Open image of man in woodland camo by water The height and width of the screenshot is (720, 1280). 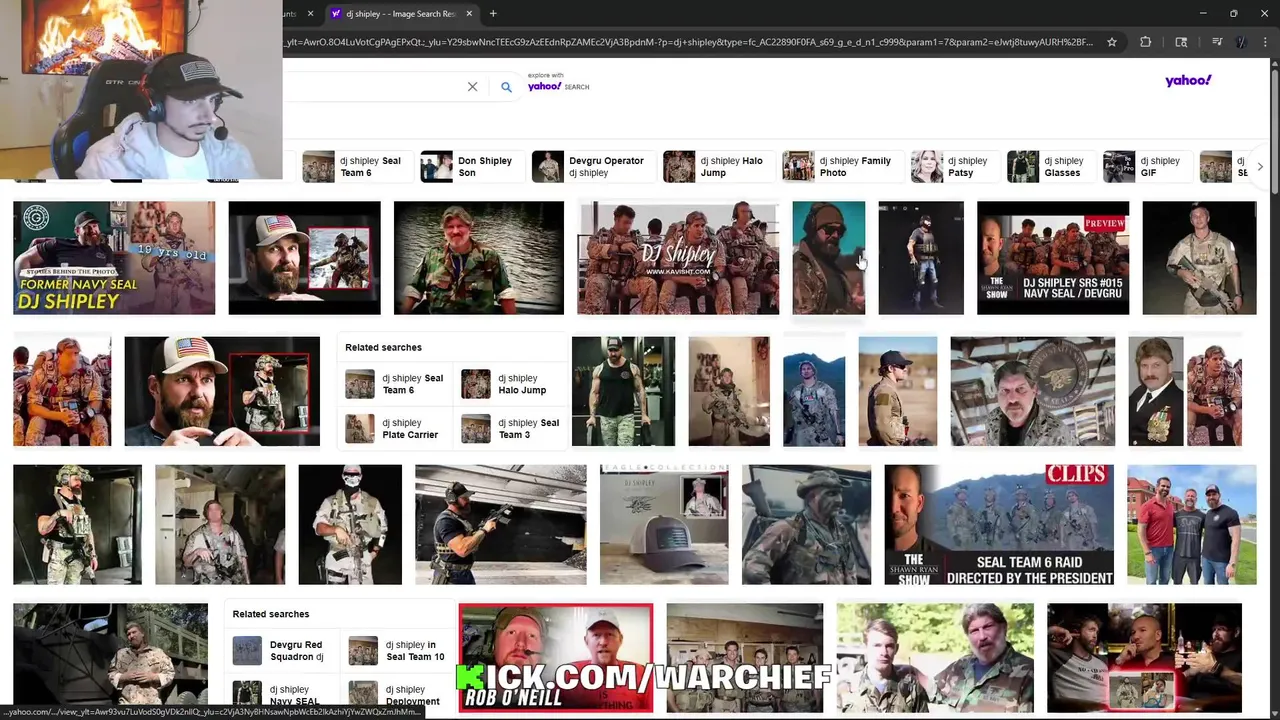pos(479,258)
